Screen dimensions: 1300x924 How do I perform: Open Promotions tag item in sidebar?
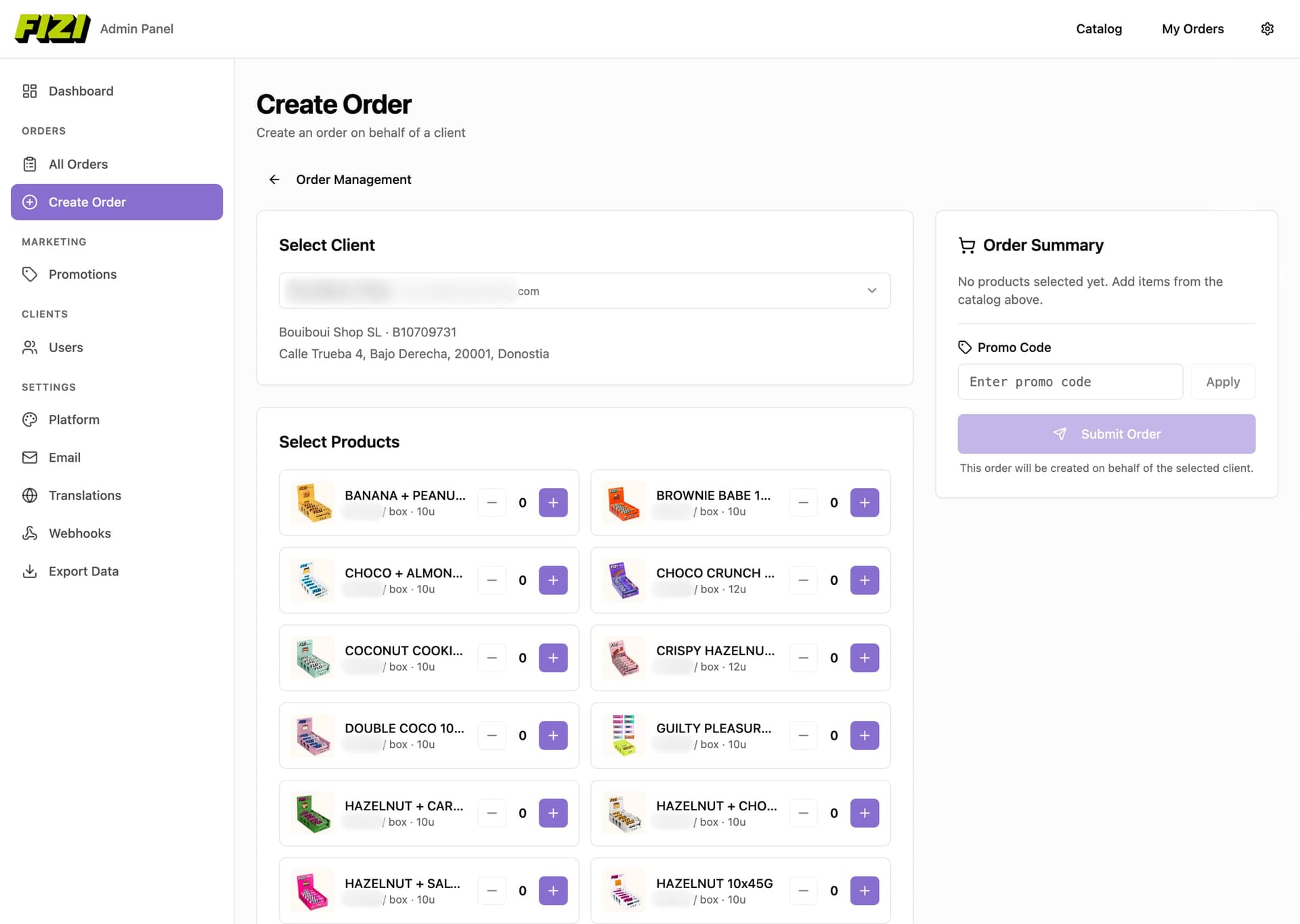[82, 274]
